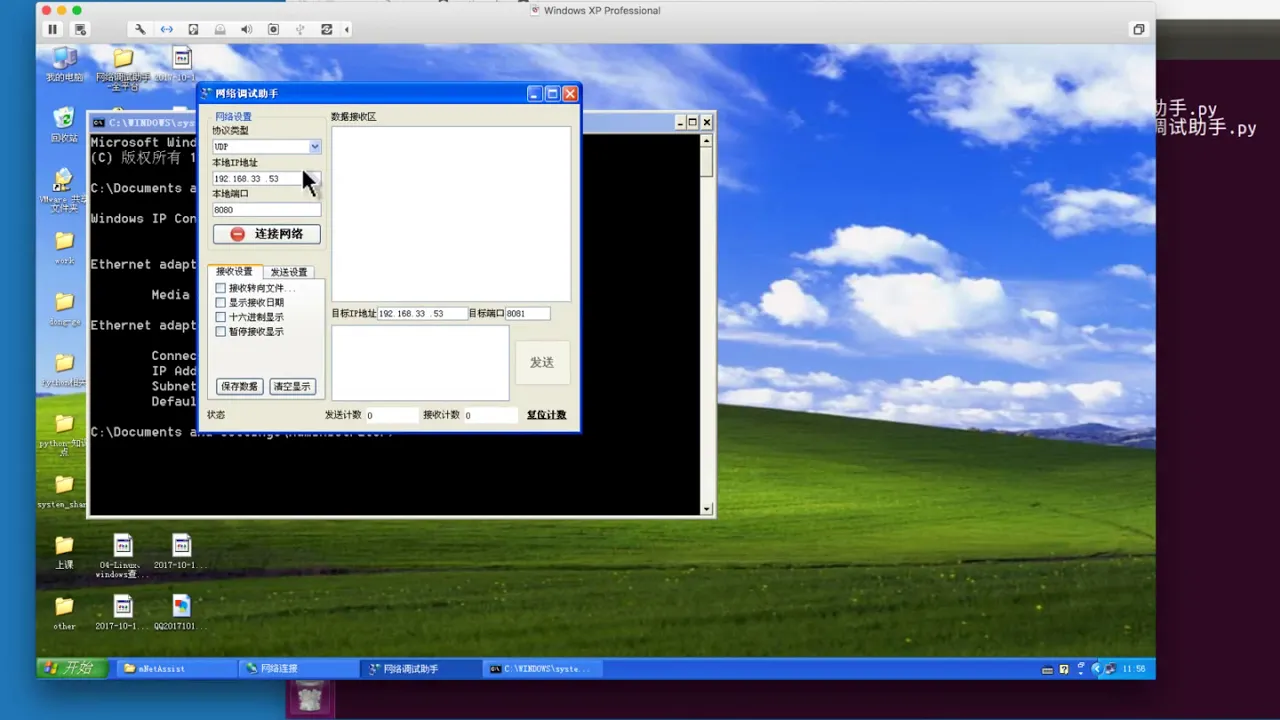Select QQ2017101 image file icon
This screenshot has height=720, width=1280.
[x=181, y=613]
